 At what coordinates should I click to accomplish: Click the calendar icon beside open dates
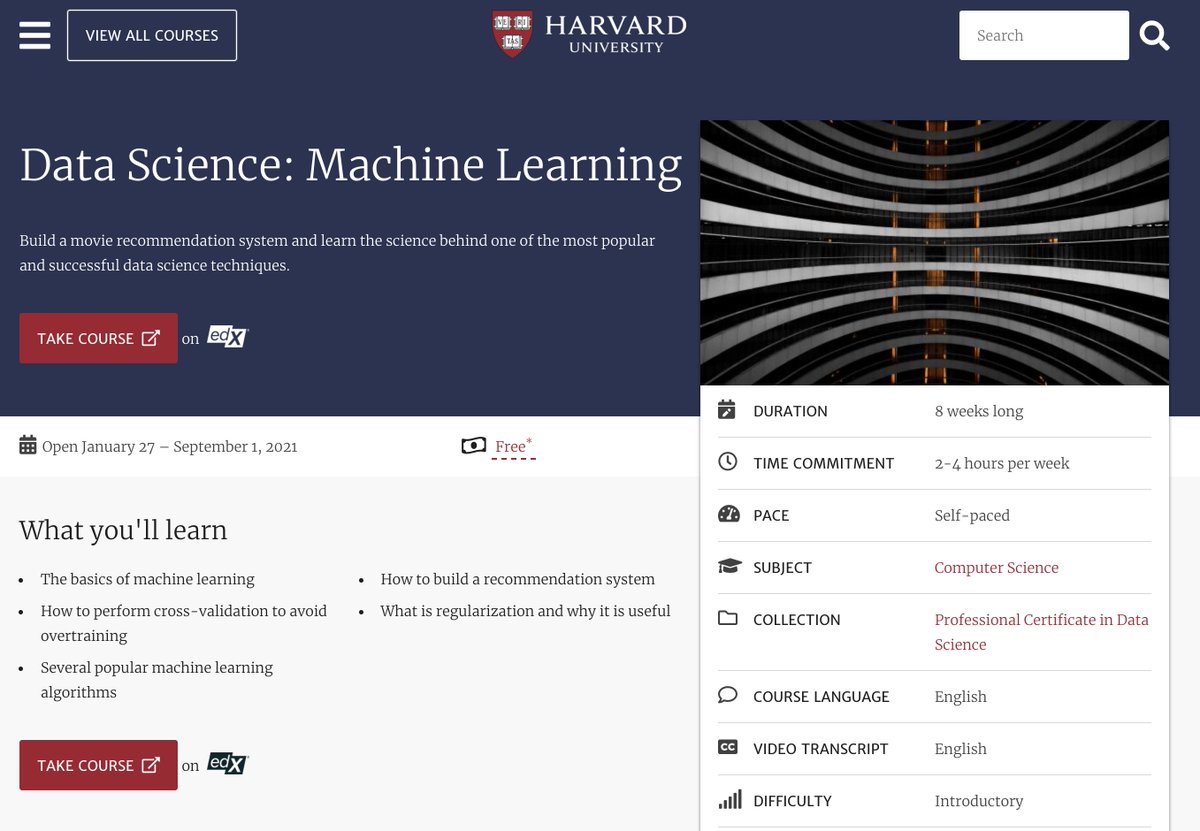click(28, 445)
